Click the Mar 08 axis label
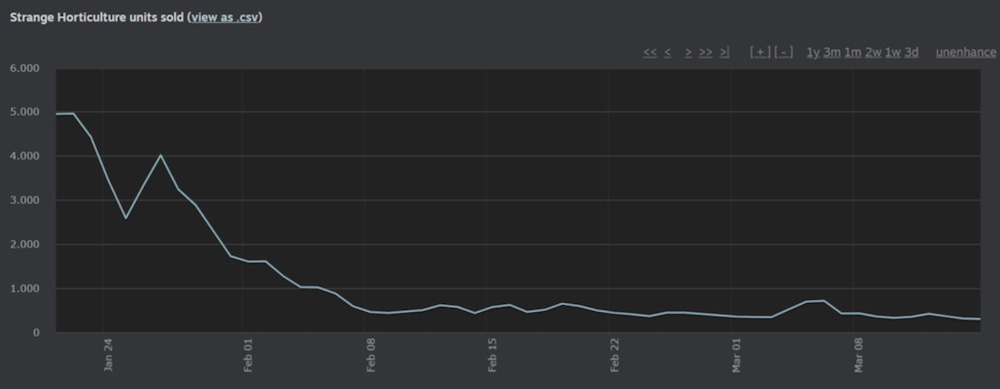 coord(859,355)
